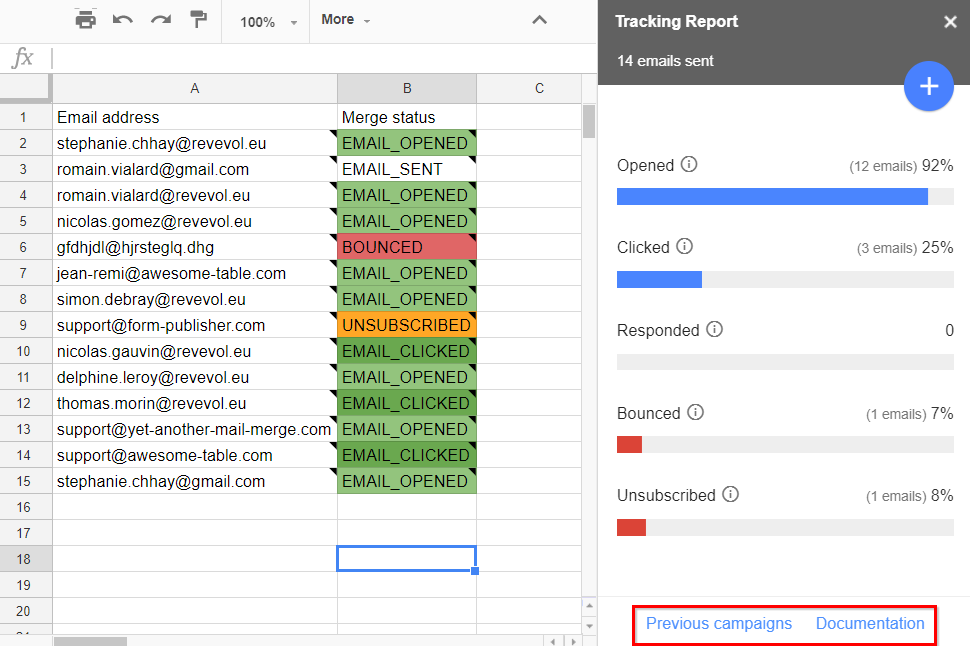Click into the formula bar input
The width and height of the screenshot is (970, 646).
[322, 58]
